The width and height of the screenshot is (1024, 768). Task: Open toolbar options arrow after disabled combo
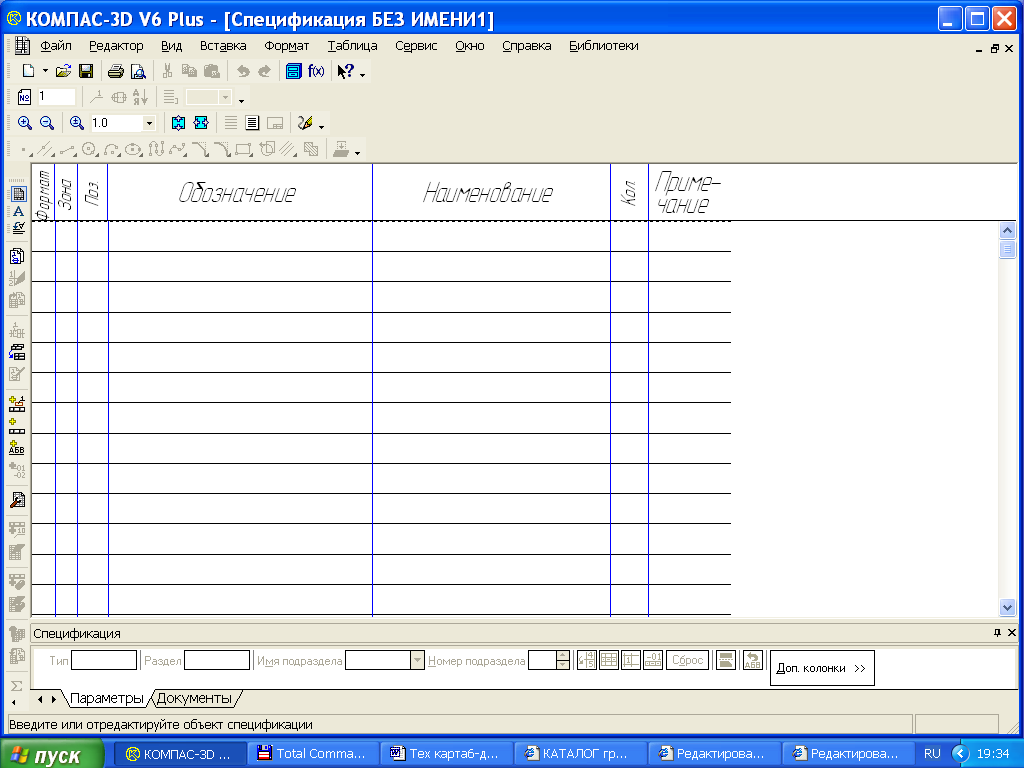(x=241, y=100)
